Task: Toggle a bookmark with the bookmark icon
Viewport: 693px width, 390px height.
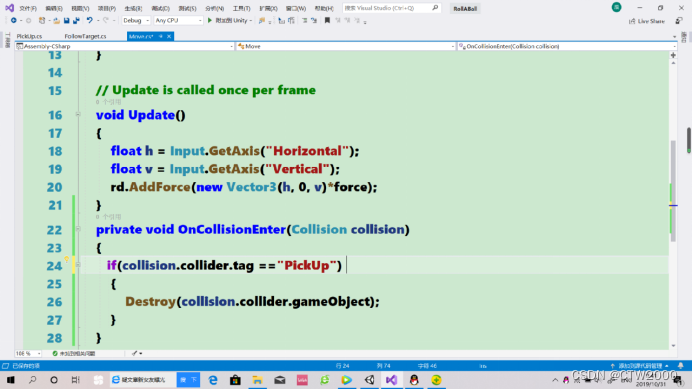Action: [x=327, y=20]
